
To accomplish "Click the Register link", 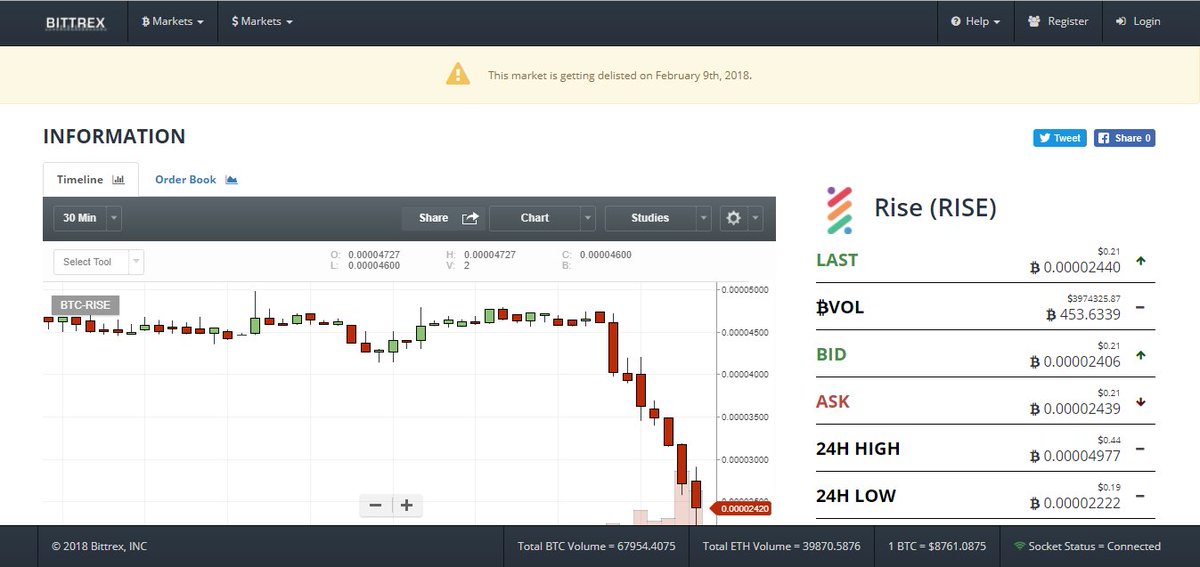I will coord(1058,21).
